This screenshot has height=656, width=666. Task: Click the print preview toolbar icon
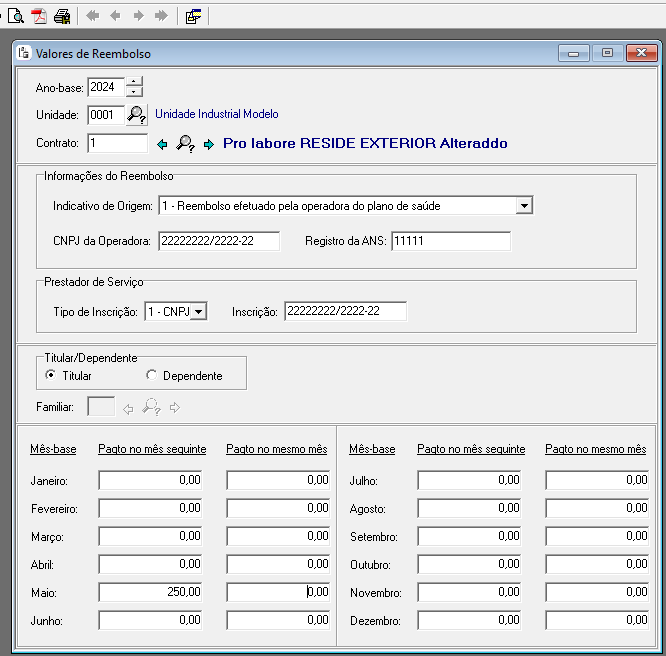click(16, 16)
